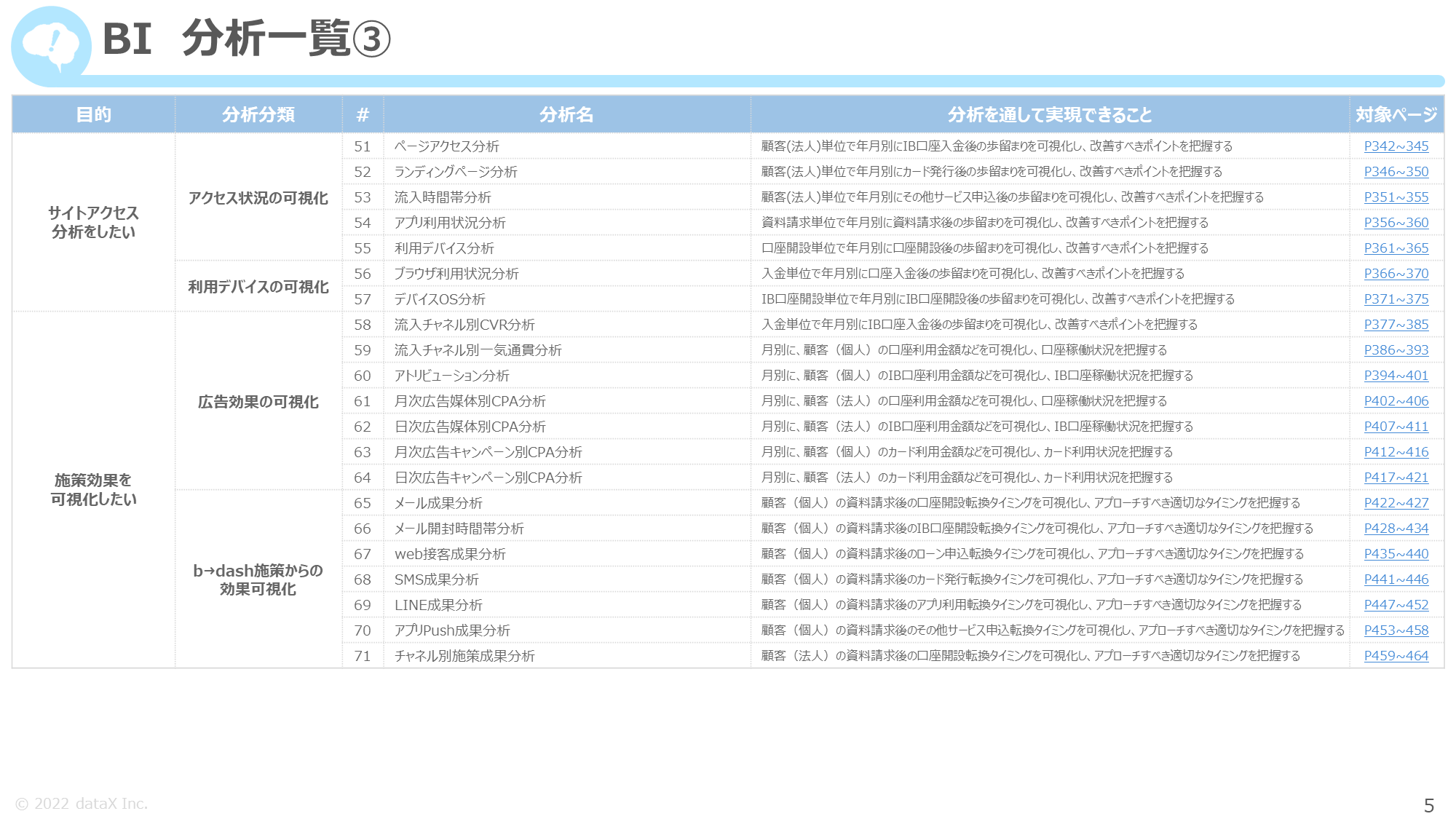
Task: Open page link P412~416
Action: [x=1396, y=452]
